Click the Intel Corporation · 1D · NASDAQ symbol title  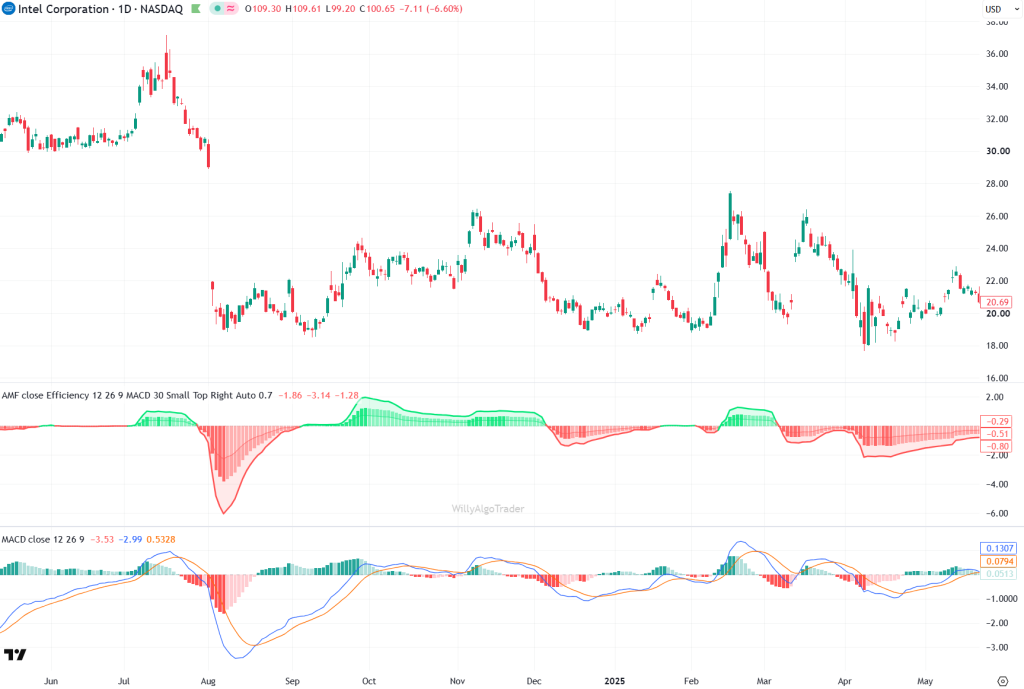[101, 9]
